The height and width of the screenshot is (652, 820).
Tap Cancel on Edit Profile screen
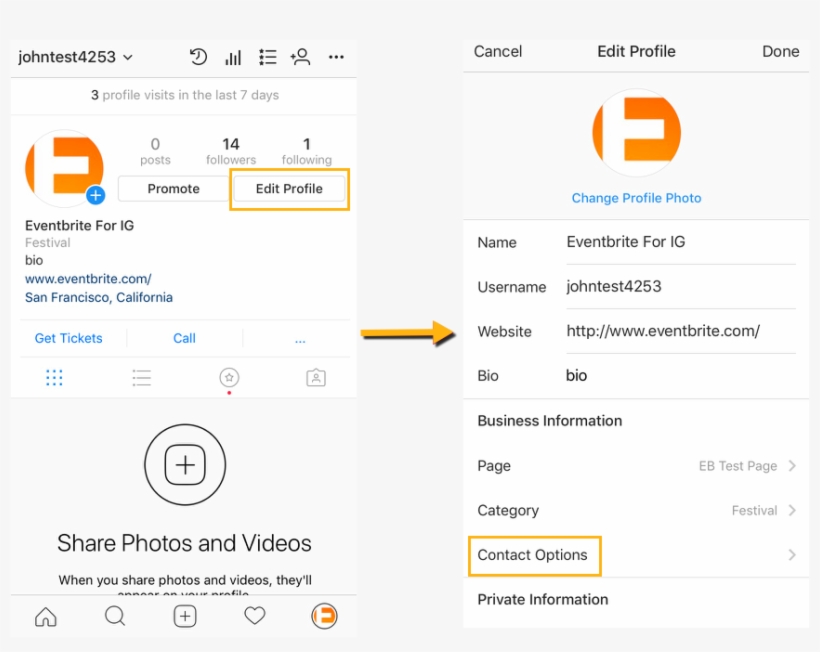point(498,51)
